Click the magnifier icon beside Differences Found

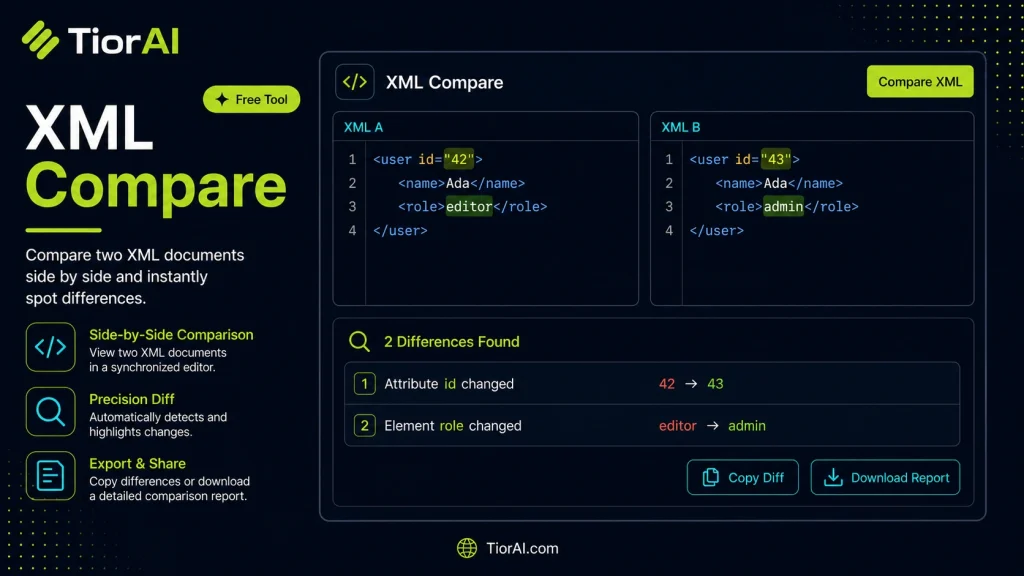click(x=359, y=342)
